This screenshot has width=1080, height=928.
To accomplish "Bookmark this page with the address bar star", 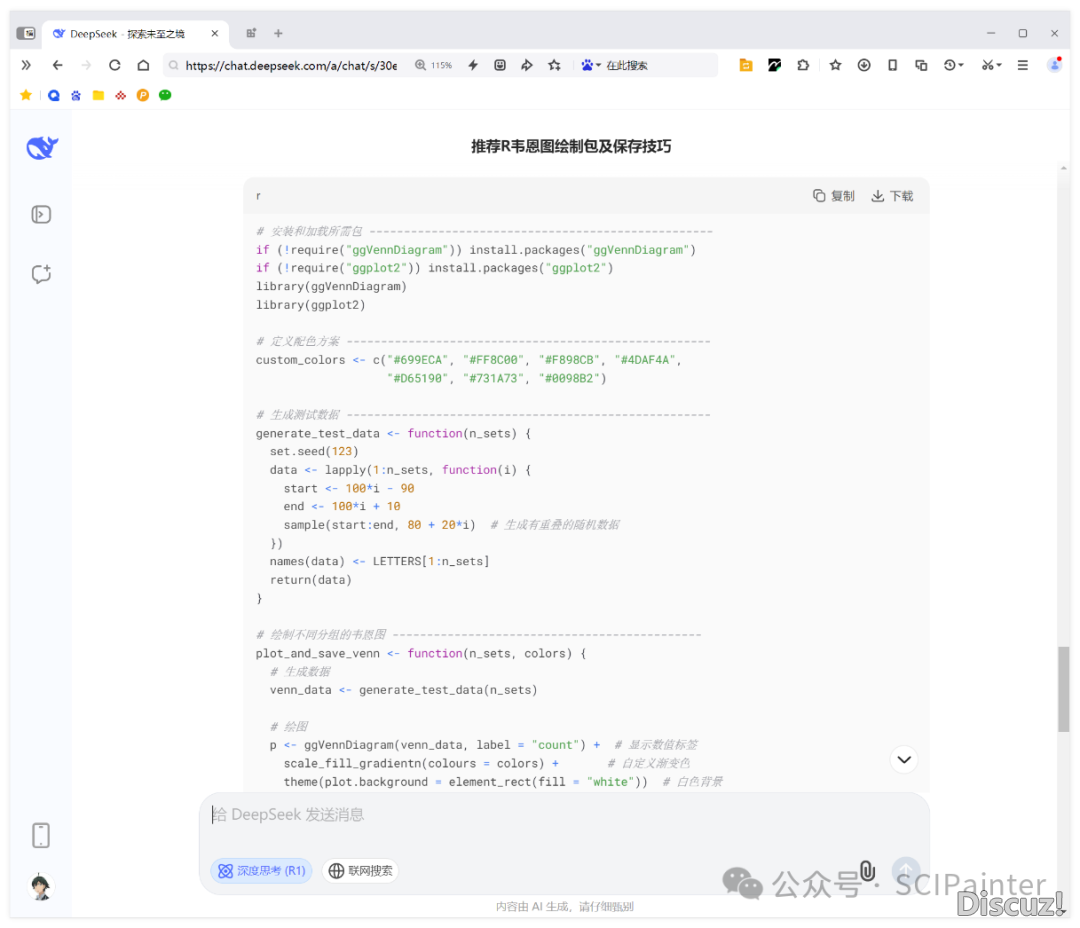I will click(x=554, y=65).
